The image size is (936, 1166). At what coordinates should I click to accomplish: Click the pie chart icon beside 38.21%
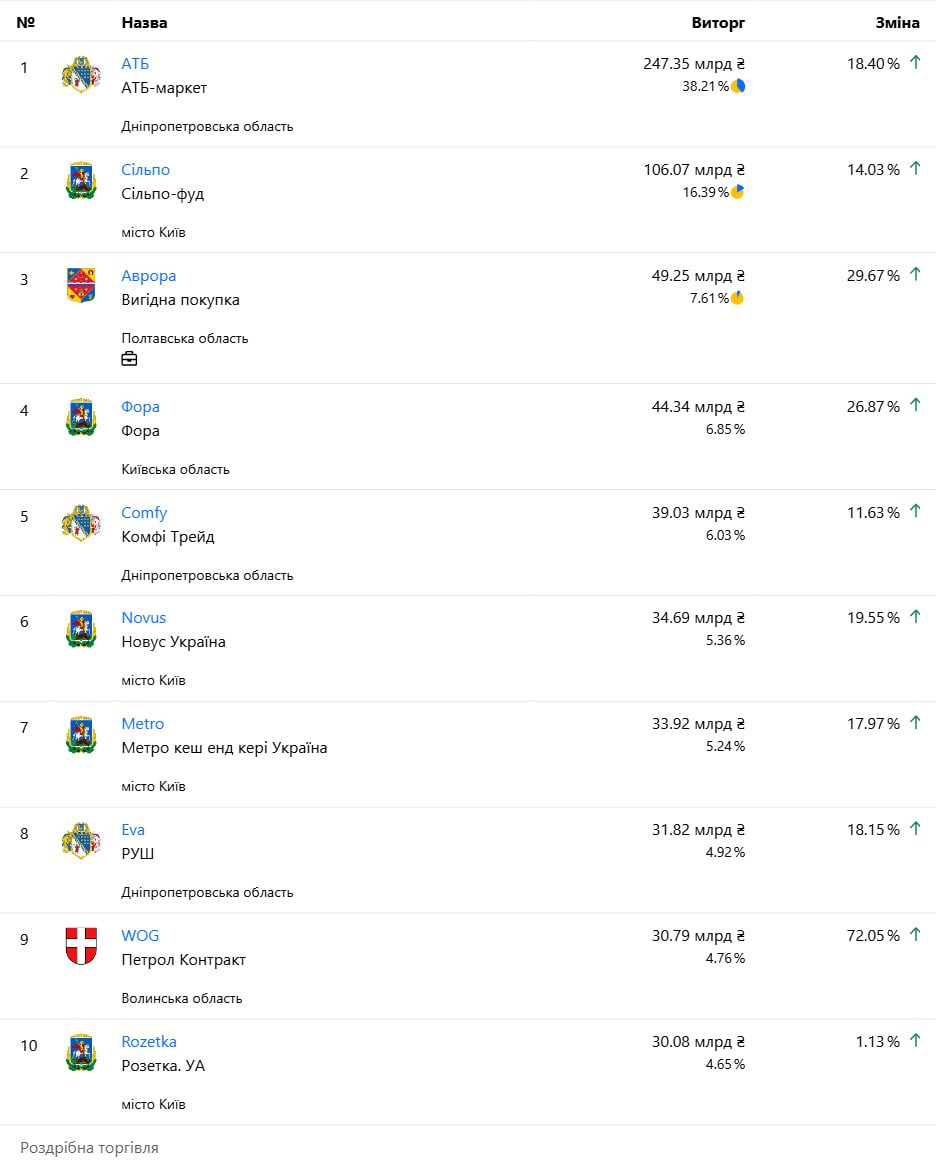click(738, 86)
